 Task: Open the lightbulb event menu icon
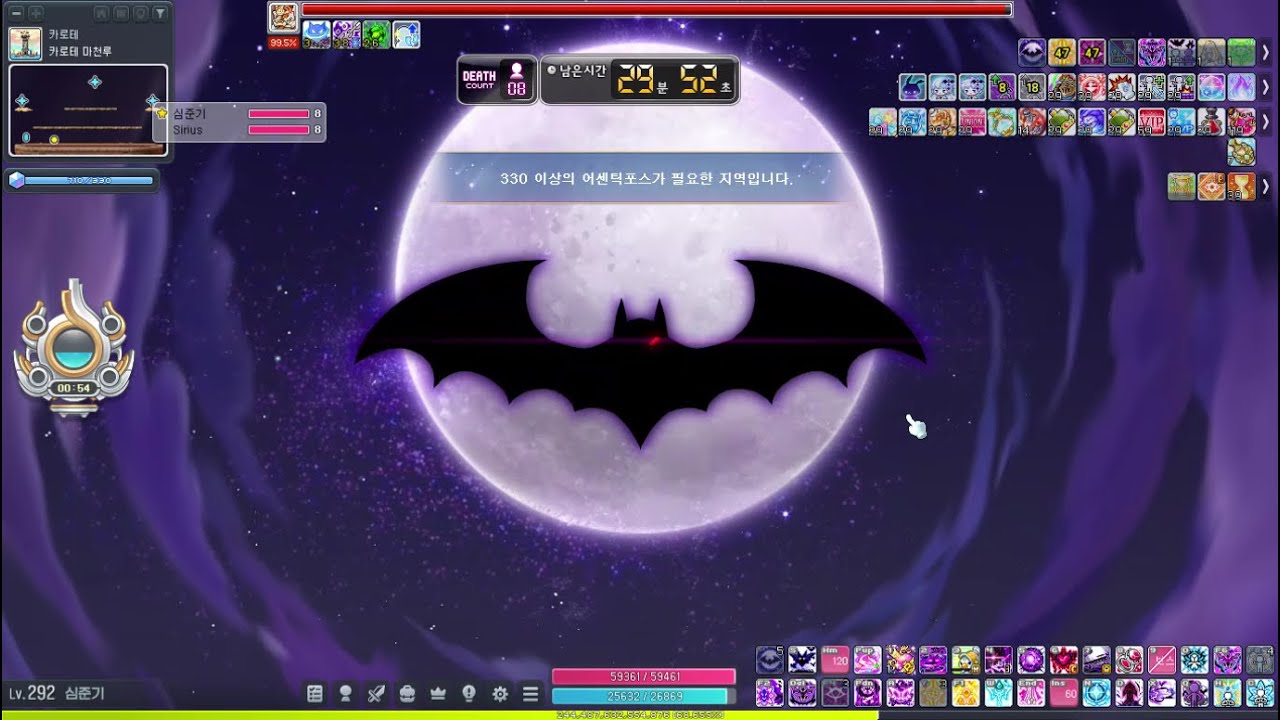pos(469,693)
